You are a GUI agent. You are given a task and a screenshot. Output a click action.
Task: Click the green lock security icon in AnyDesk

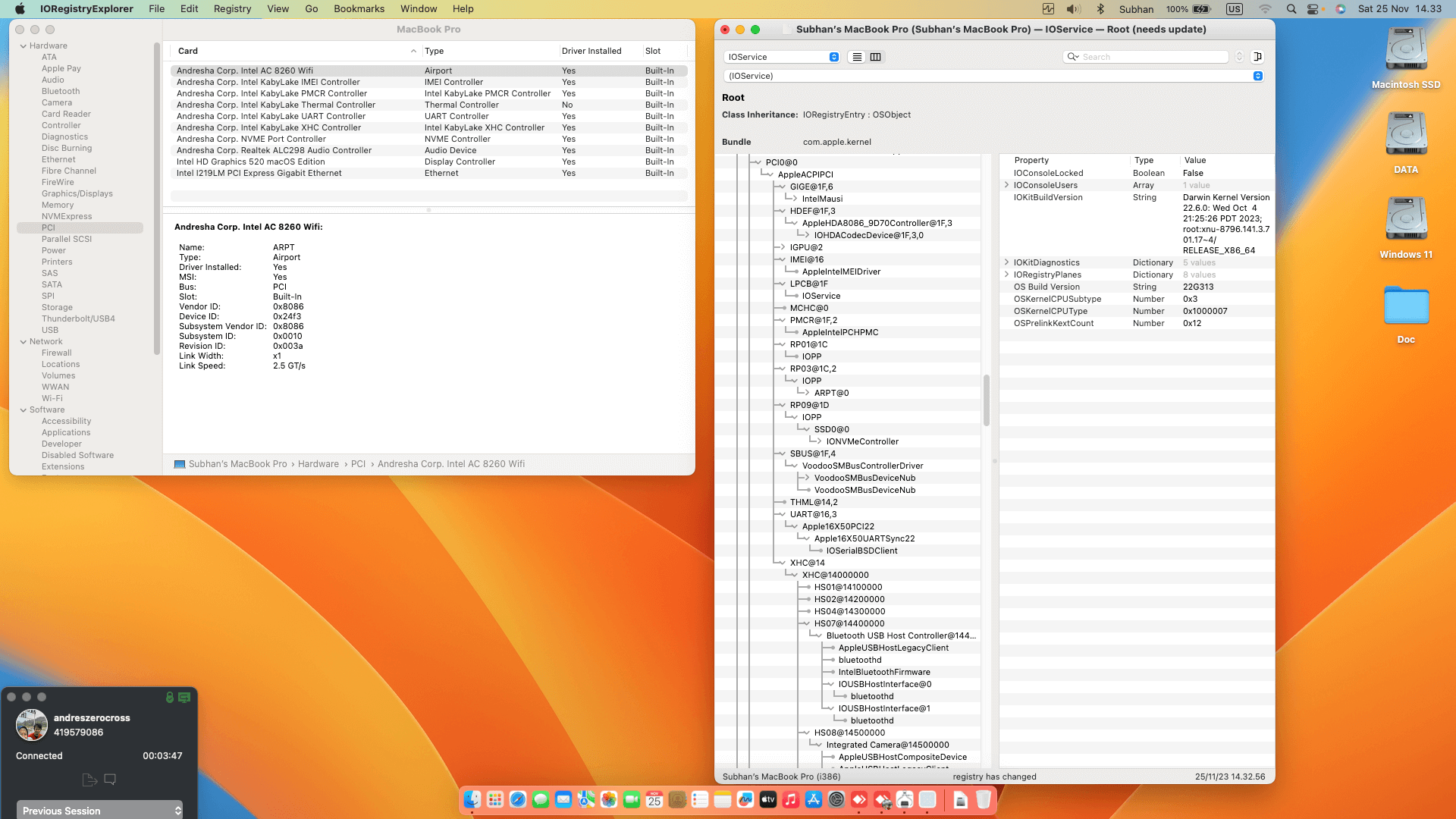(170, 697)
